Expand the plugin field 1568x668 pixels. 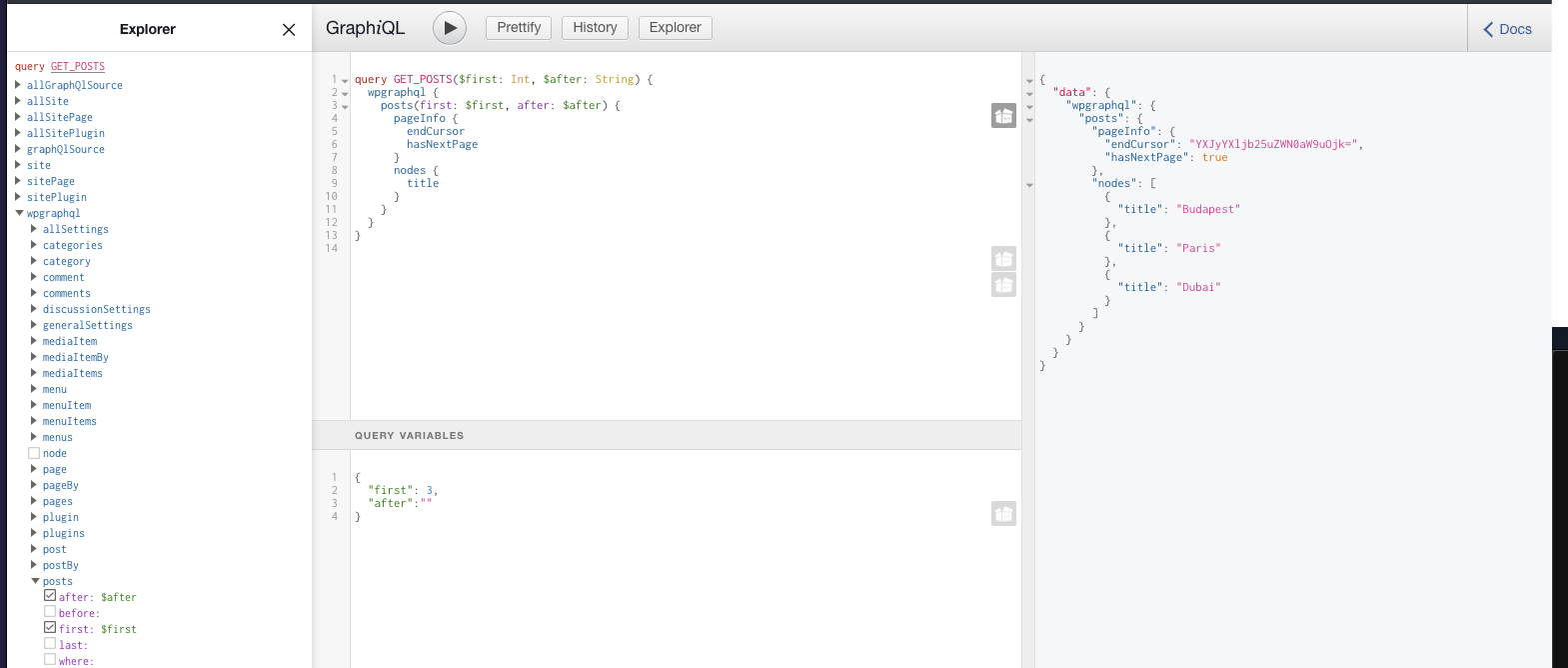click(x=34, y=517)
